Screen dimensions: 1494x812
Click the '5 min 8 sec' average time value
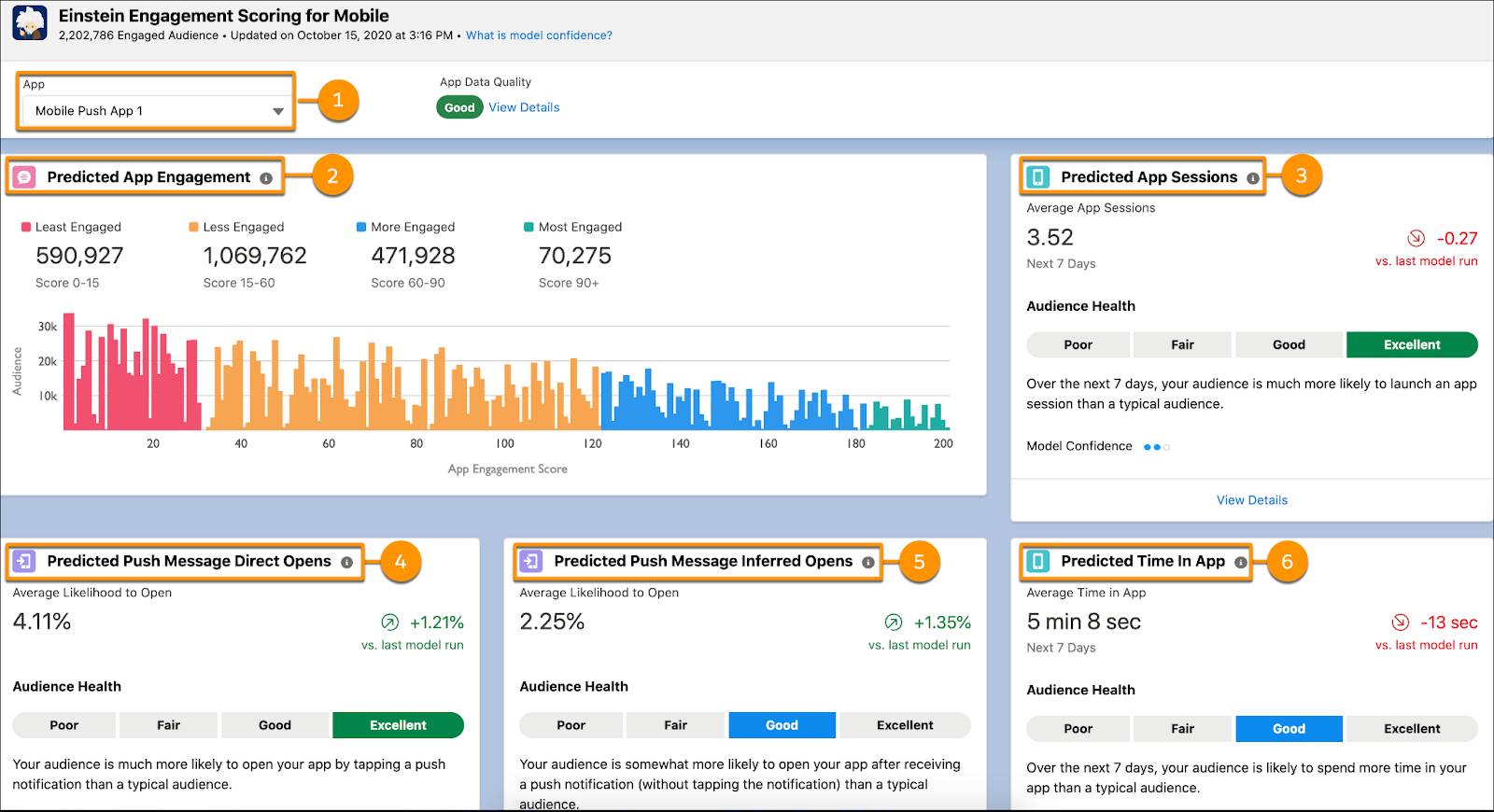pos(1083,622)
